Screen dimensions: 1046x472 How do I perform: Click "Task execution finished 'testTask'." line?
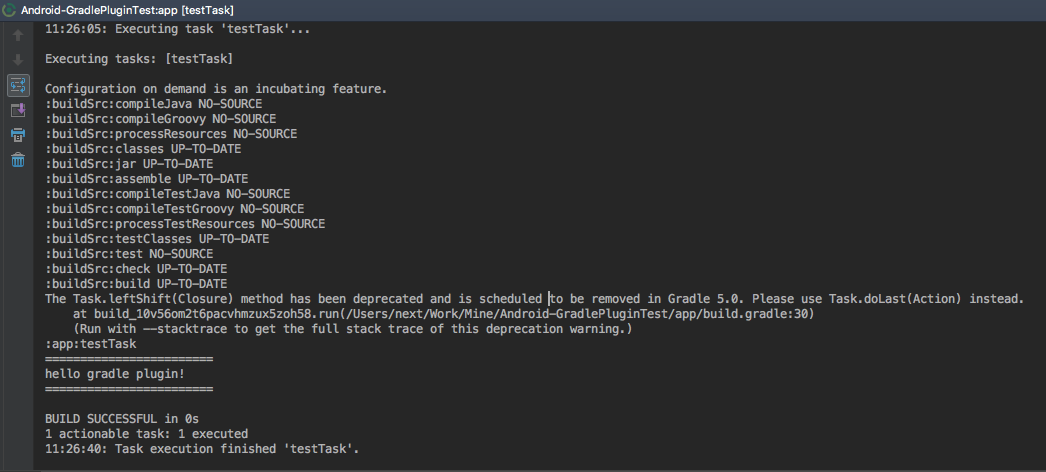202,449
